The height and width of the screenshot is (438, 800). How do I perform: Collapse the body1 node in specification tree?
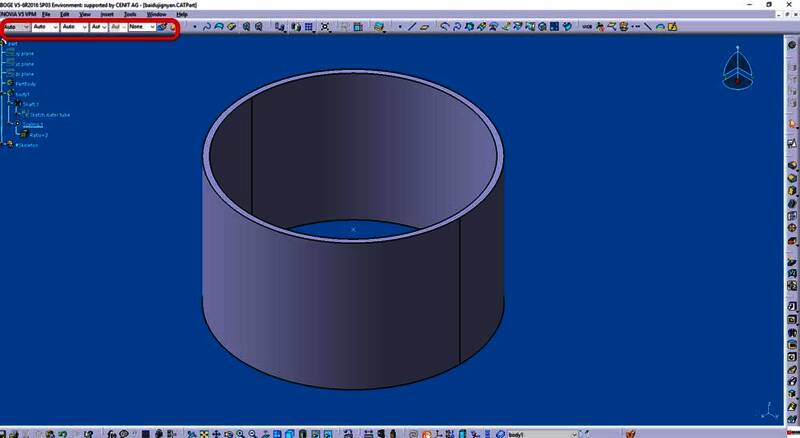click(6, 94)
